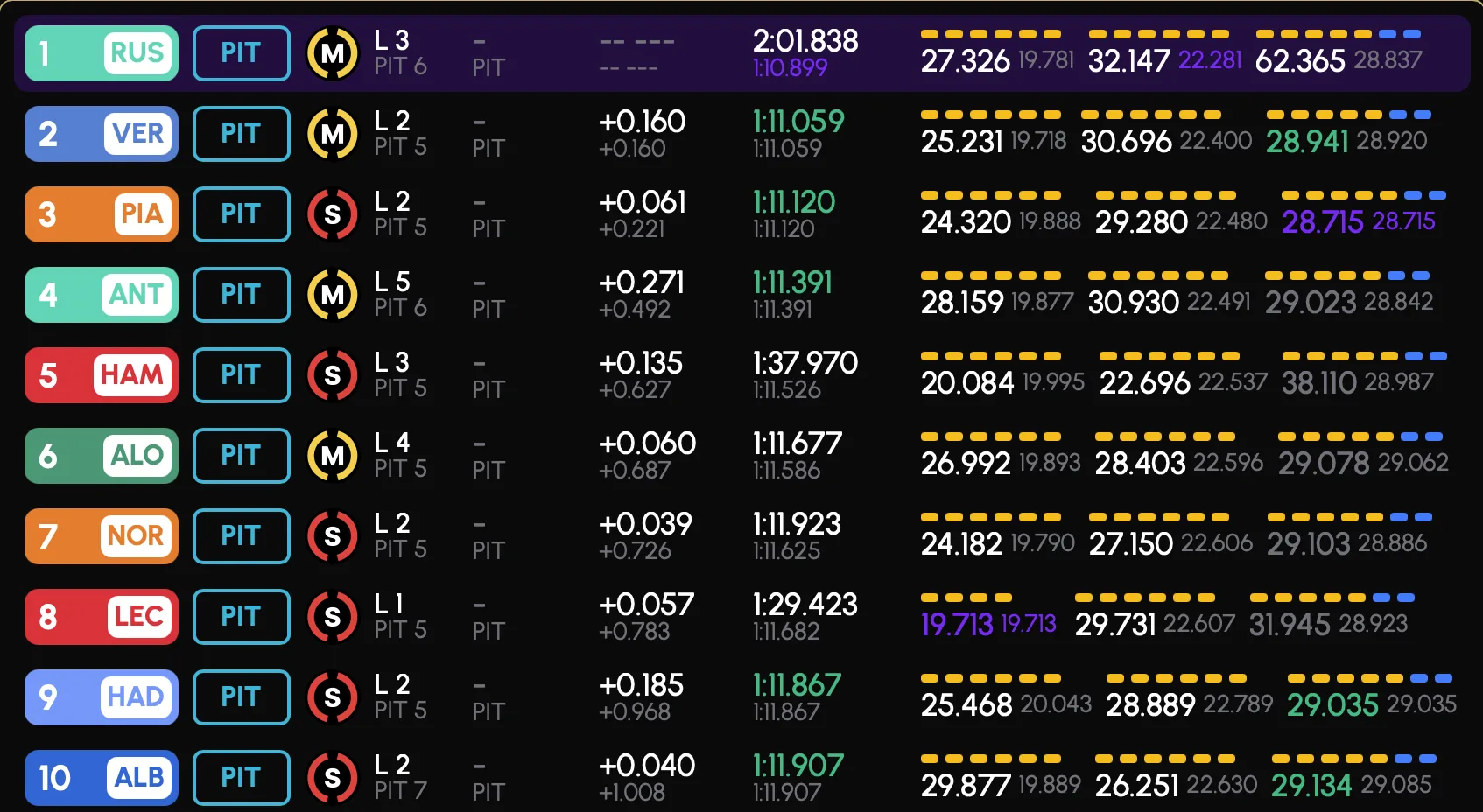Select Piastri's soft tyre compound icon

coord(333,215)
